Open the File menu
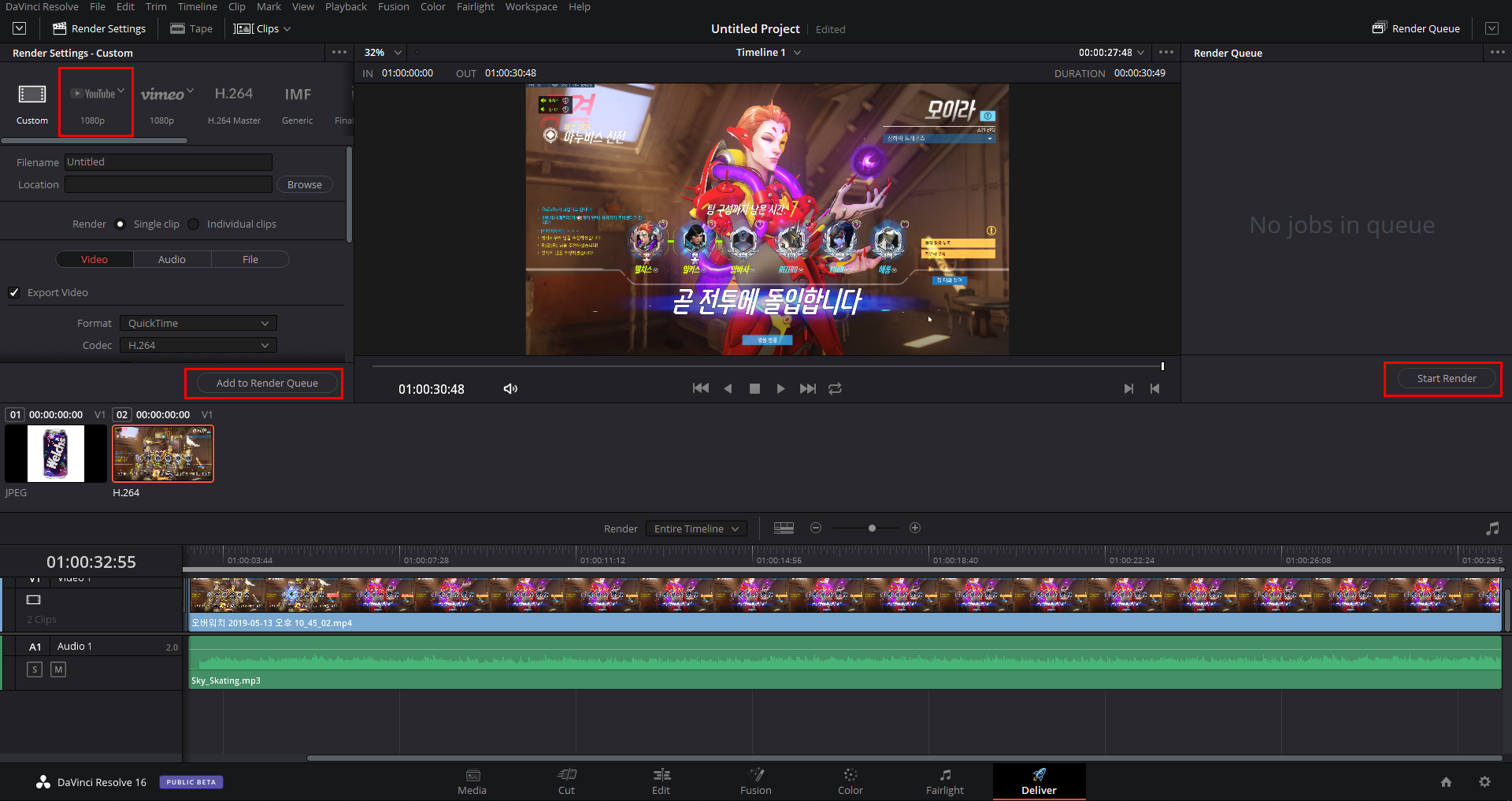Image resolution: width=1512 pixels, height=801 pixels. [x=98, y=6]
